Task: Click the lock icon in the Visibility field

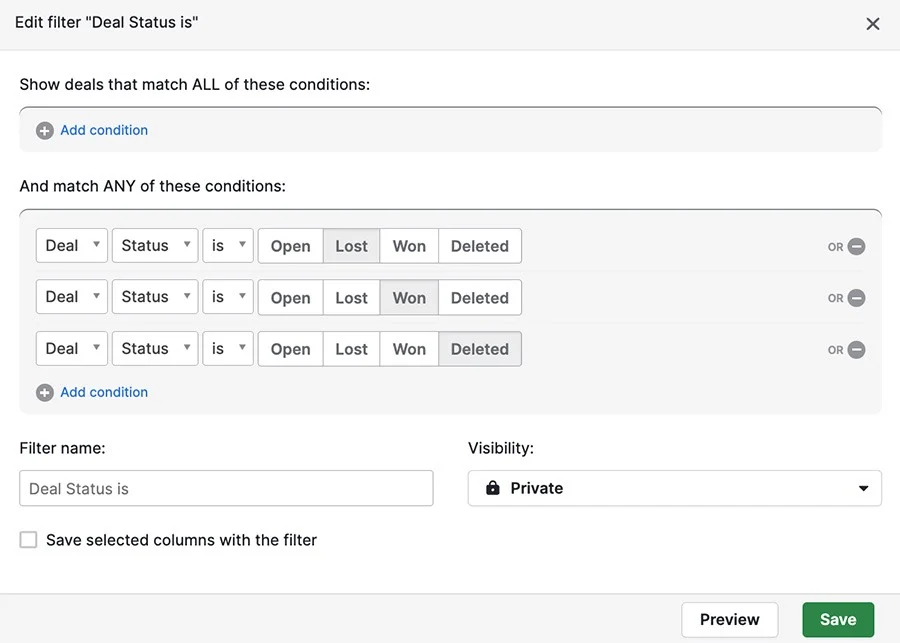Action: (492, 487)
